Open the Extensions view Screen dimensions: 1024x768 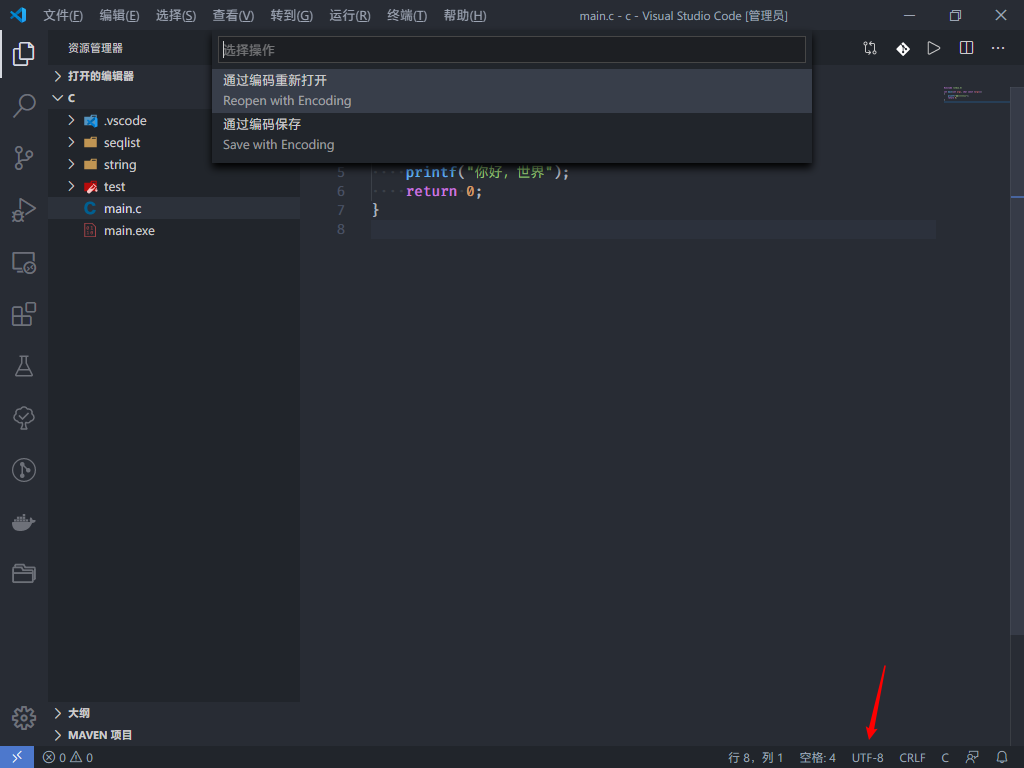[x=24, y=314]
